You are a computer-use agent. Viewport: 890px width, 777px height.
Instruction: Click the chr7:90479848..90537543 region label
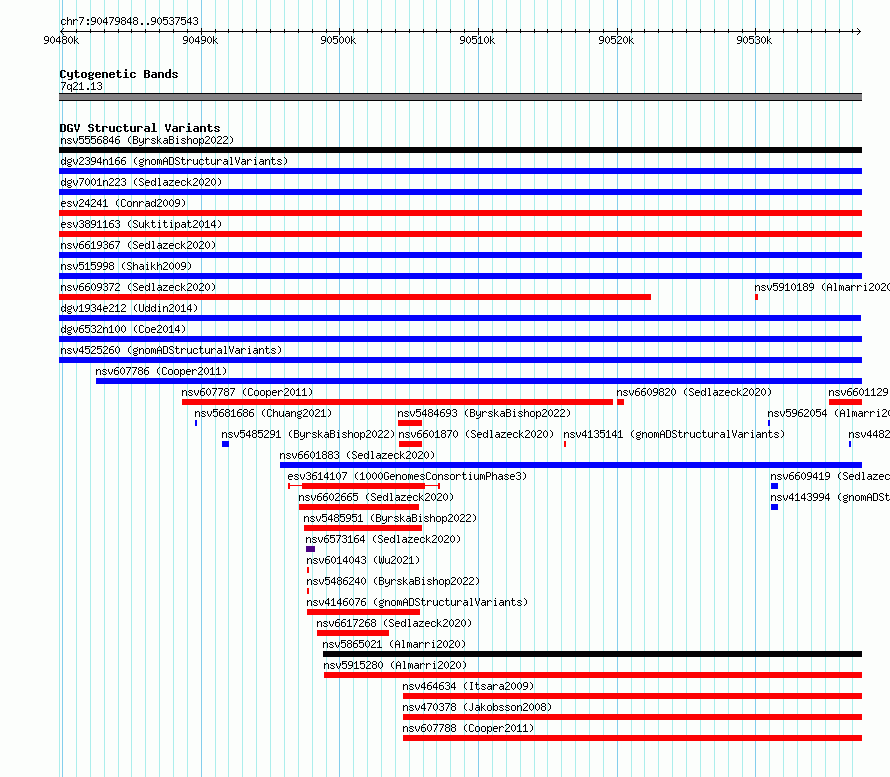(129, 21)
